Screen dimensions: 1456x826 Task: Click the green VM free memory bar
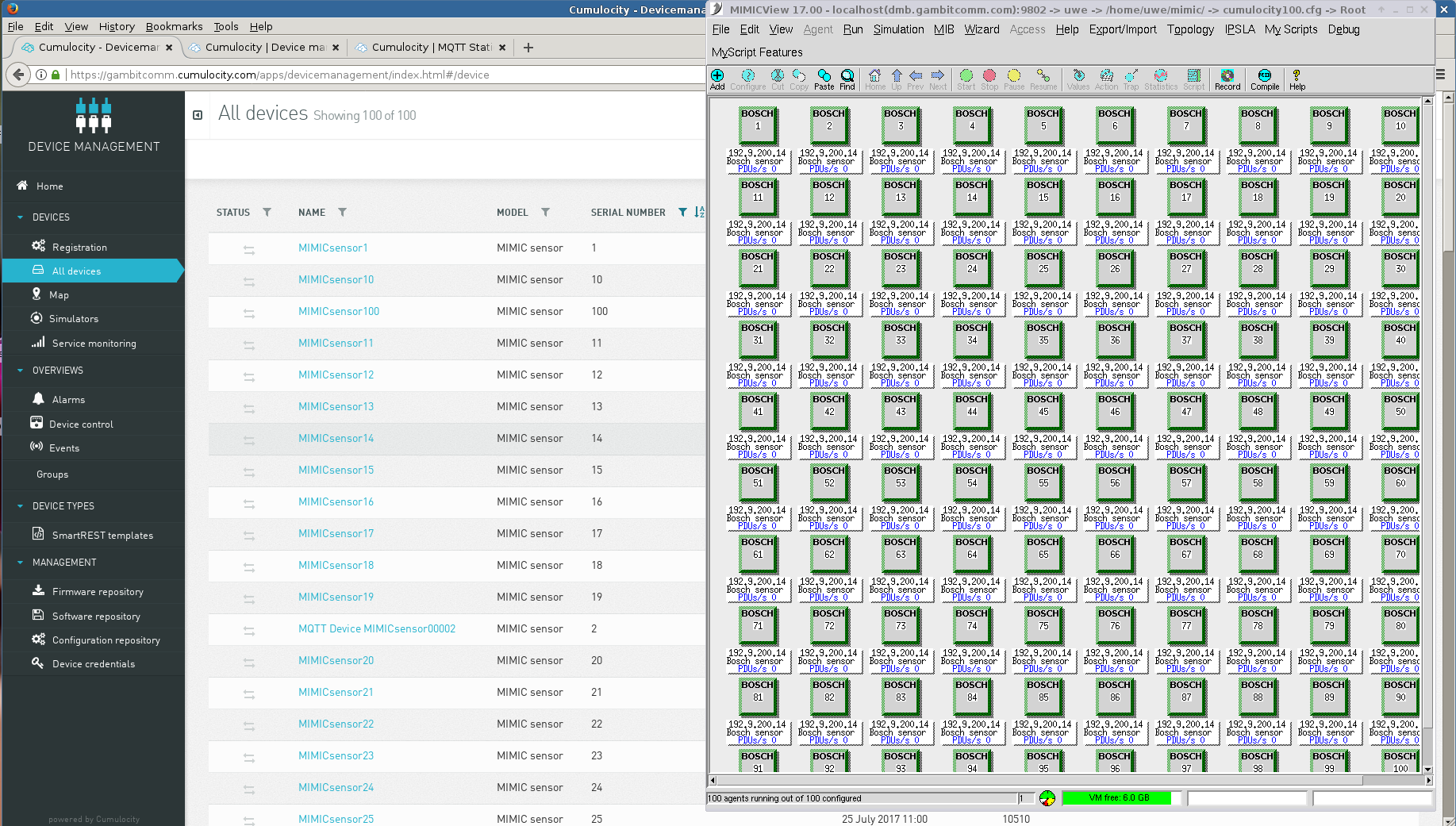pyautogui.click(x=1118, y=798)
